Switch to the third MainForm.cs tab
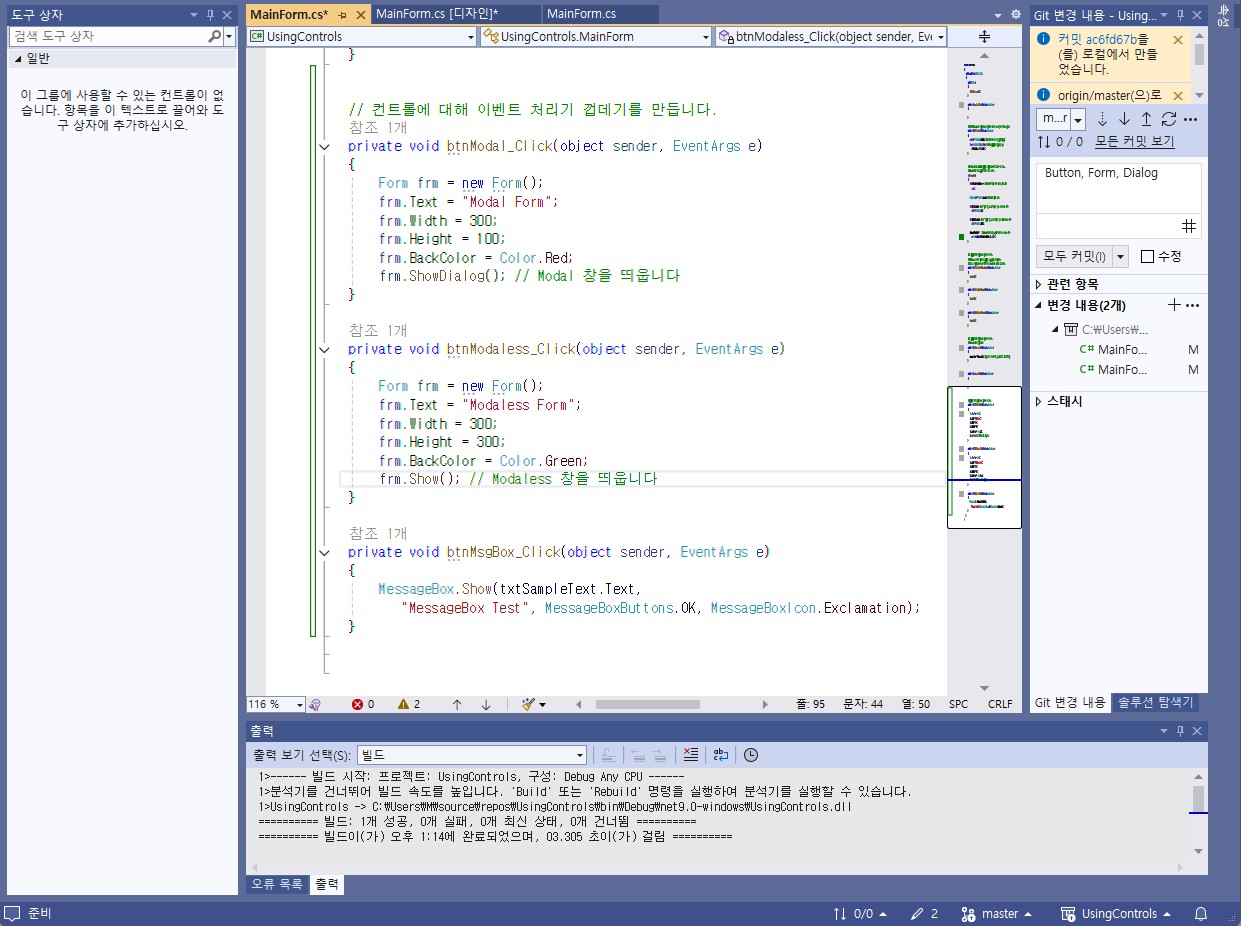 (581, 14)
